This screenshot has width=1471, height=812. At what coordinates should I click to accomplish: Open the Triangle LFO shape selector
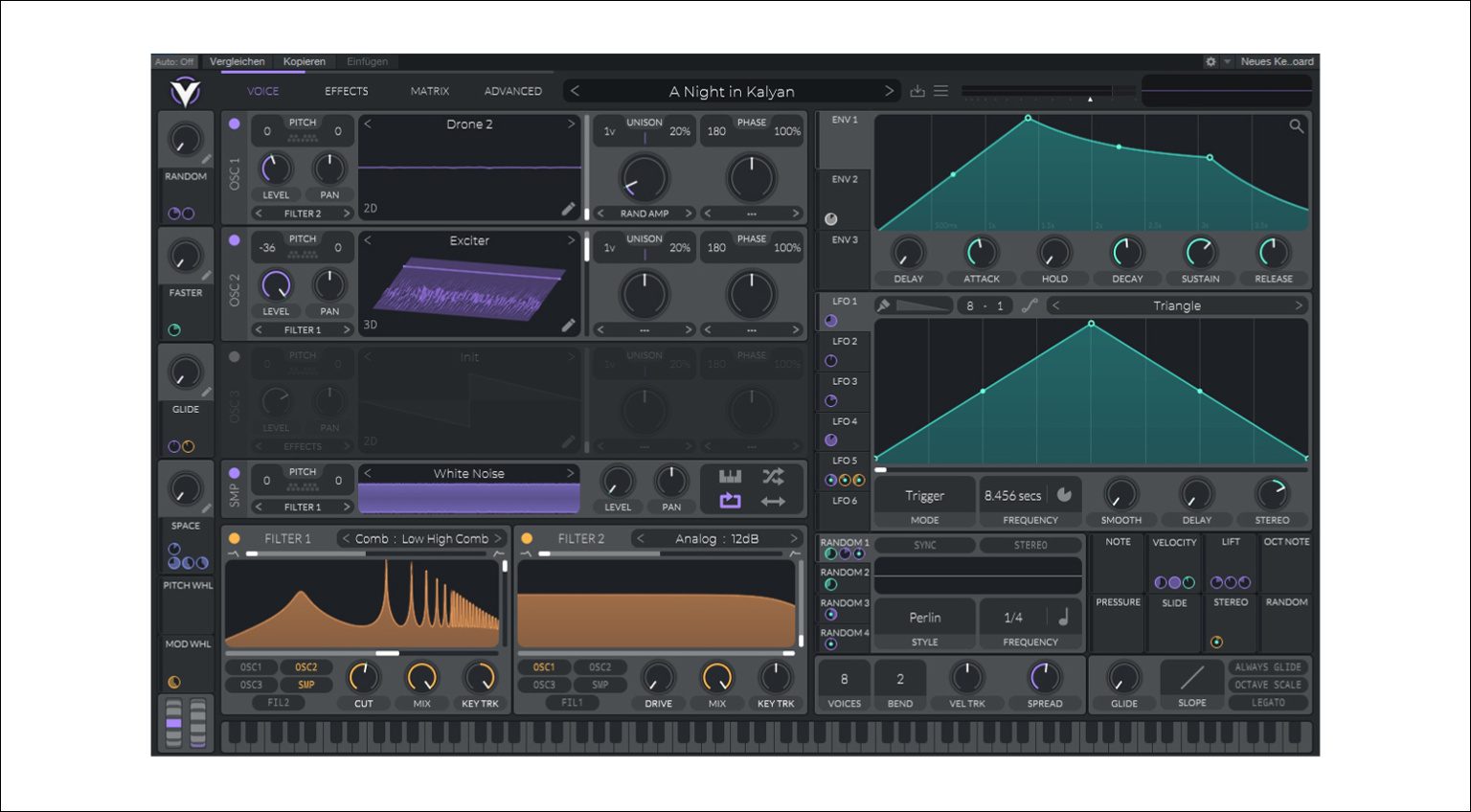[x=1178, y=305]
